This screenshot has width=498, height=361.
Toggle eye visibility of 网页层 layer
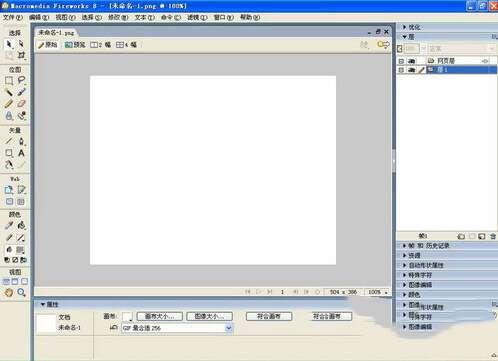(412, 61)
